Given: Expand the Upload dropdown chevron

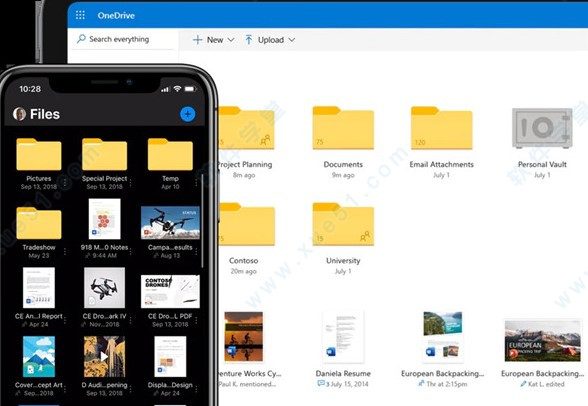Looking at the screenshot, I should coord(292,40).
